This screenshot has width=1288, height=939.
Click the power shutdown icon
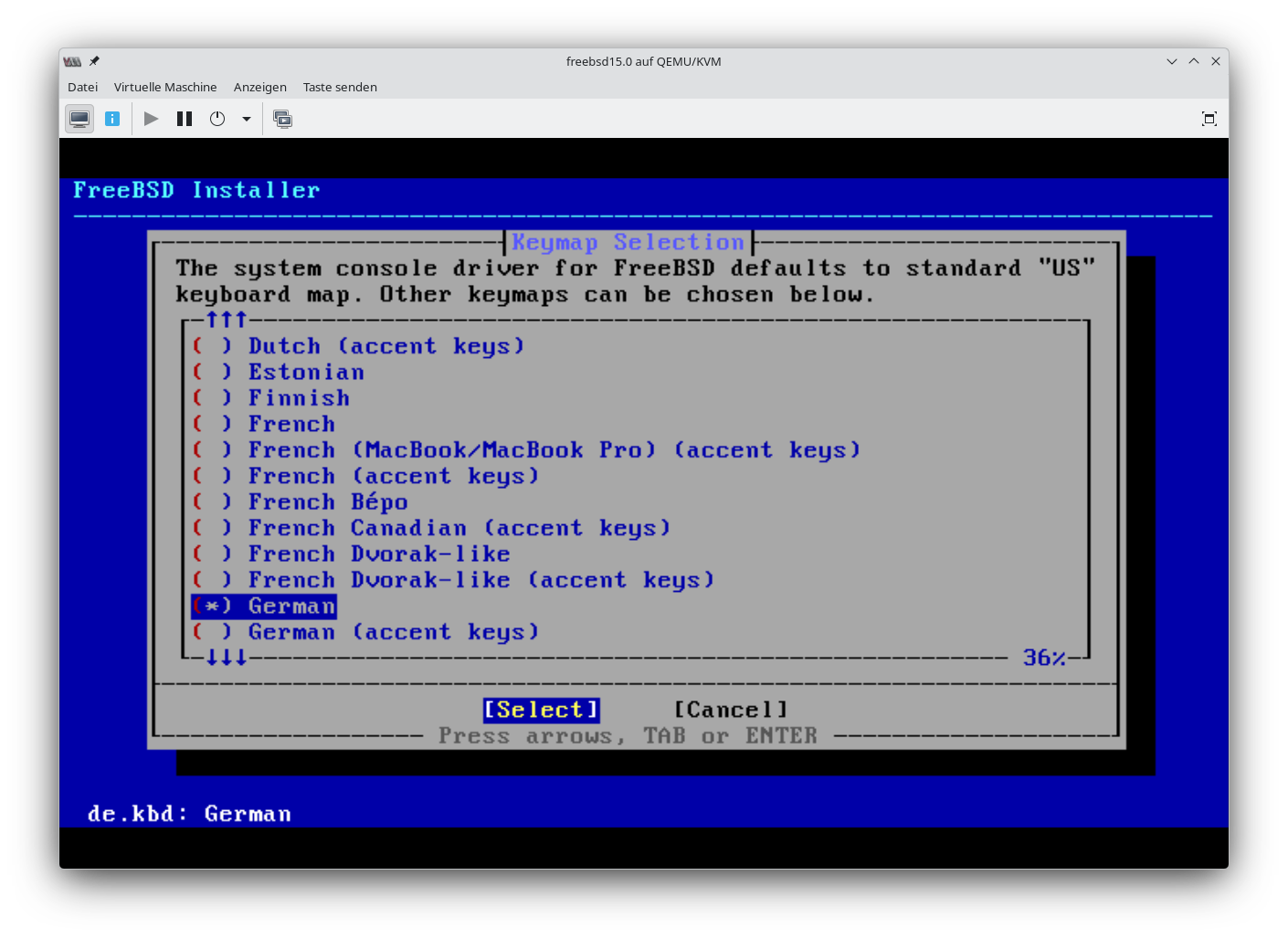(x=217, y=119)
